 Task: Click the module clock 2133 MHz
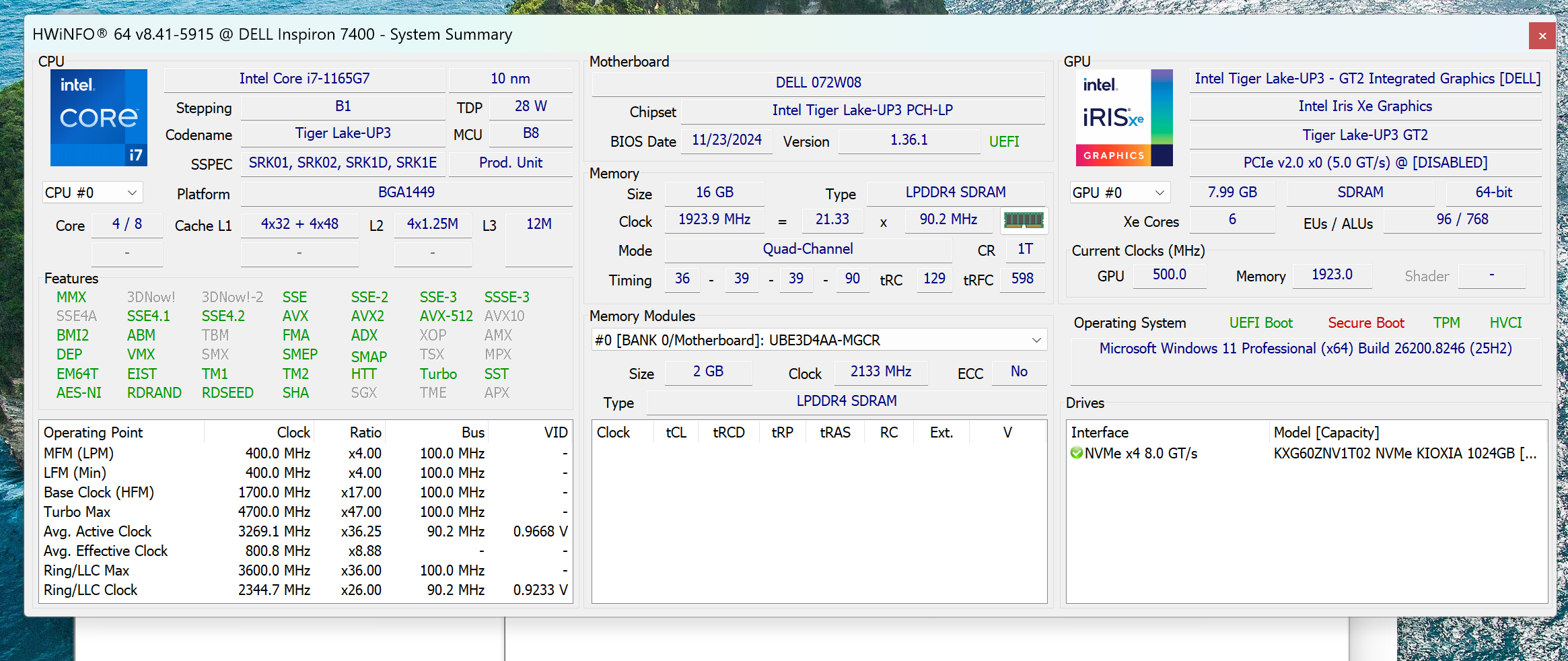point(881,372)
